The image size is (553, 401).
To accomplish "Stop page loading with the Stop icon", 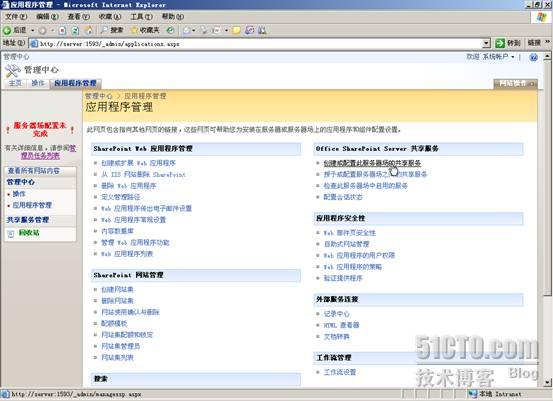I will coord(62,31).
